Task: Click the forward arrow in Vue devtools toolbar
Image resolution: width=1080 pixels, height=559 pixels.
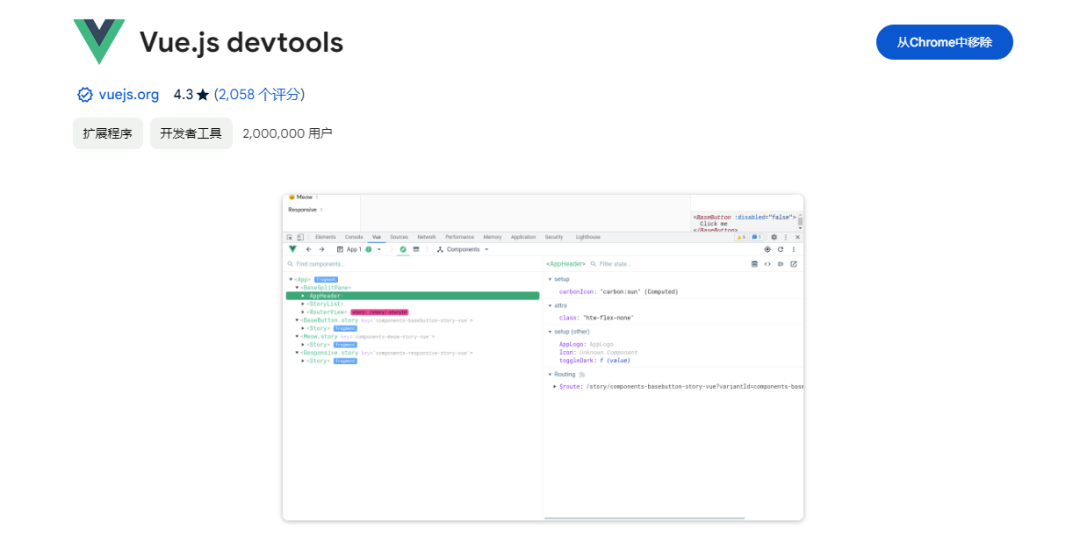Action: point(321,249)
